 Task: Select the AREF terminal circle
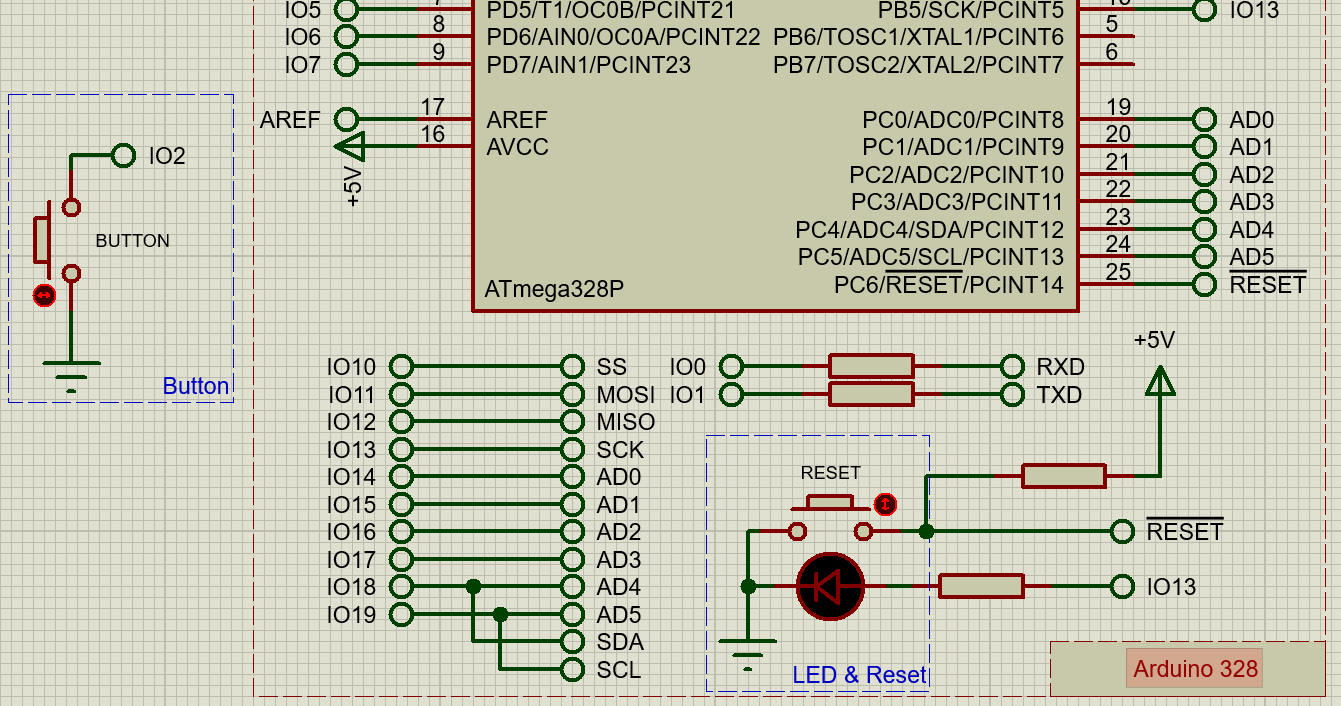(346, 120)
